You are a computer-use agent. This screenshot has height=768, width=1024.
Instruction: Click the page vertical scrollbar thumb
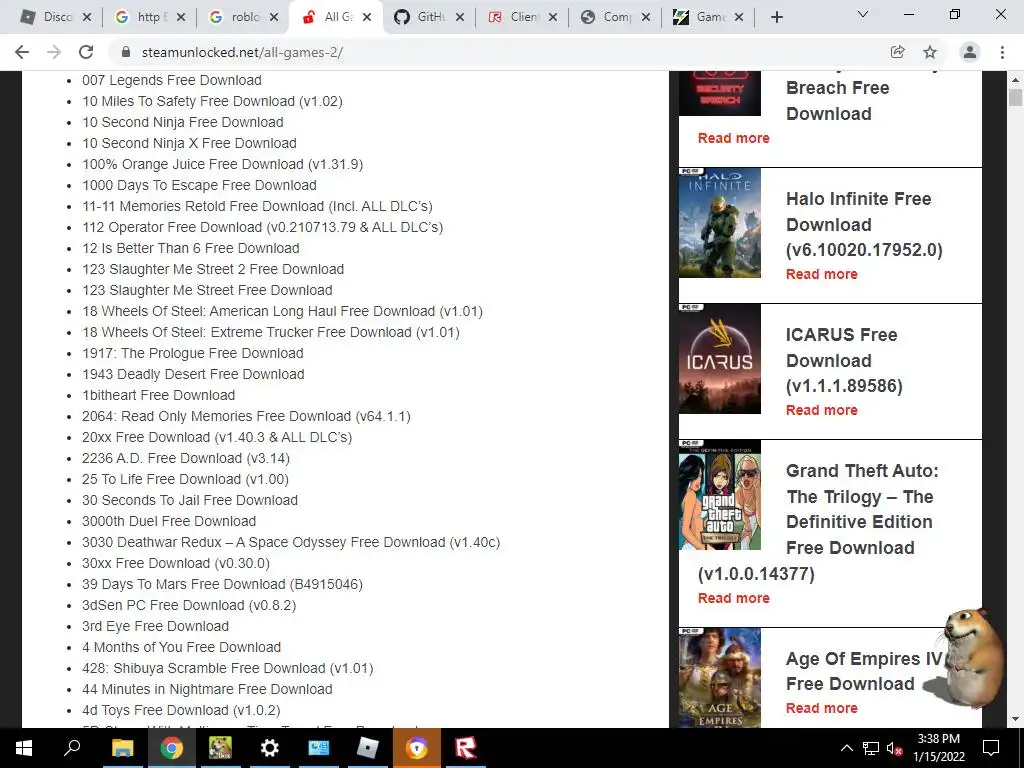[x=1015, y=98]
